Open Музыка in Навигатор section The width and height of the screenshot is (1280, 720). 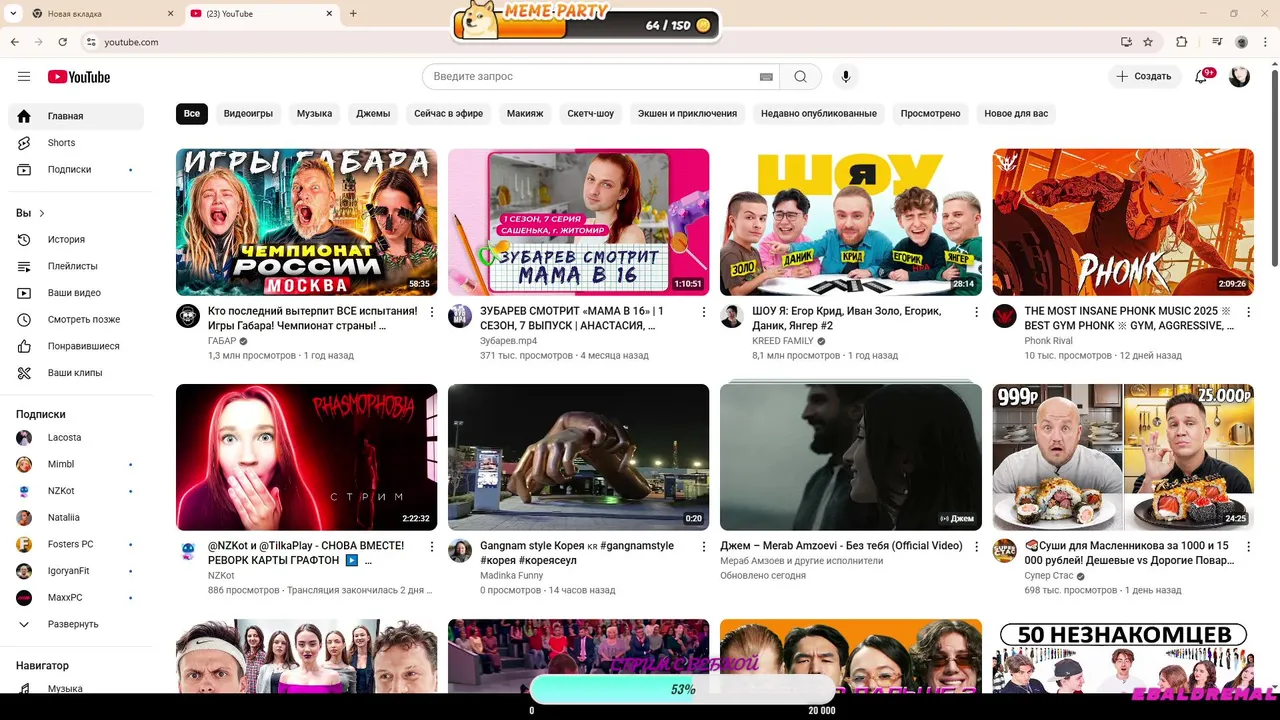(76, 689)
